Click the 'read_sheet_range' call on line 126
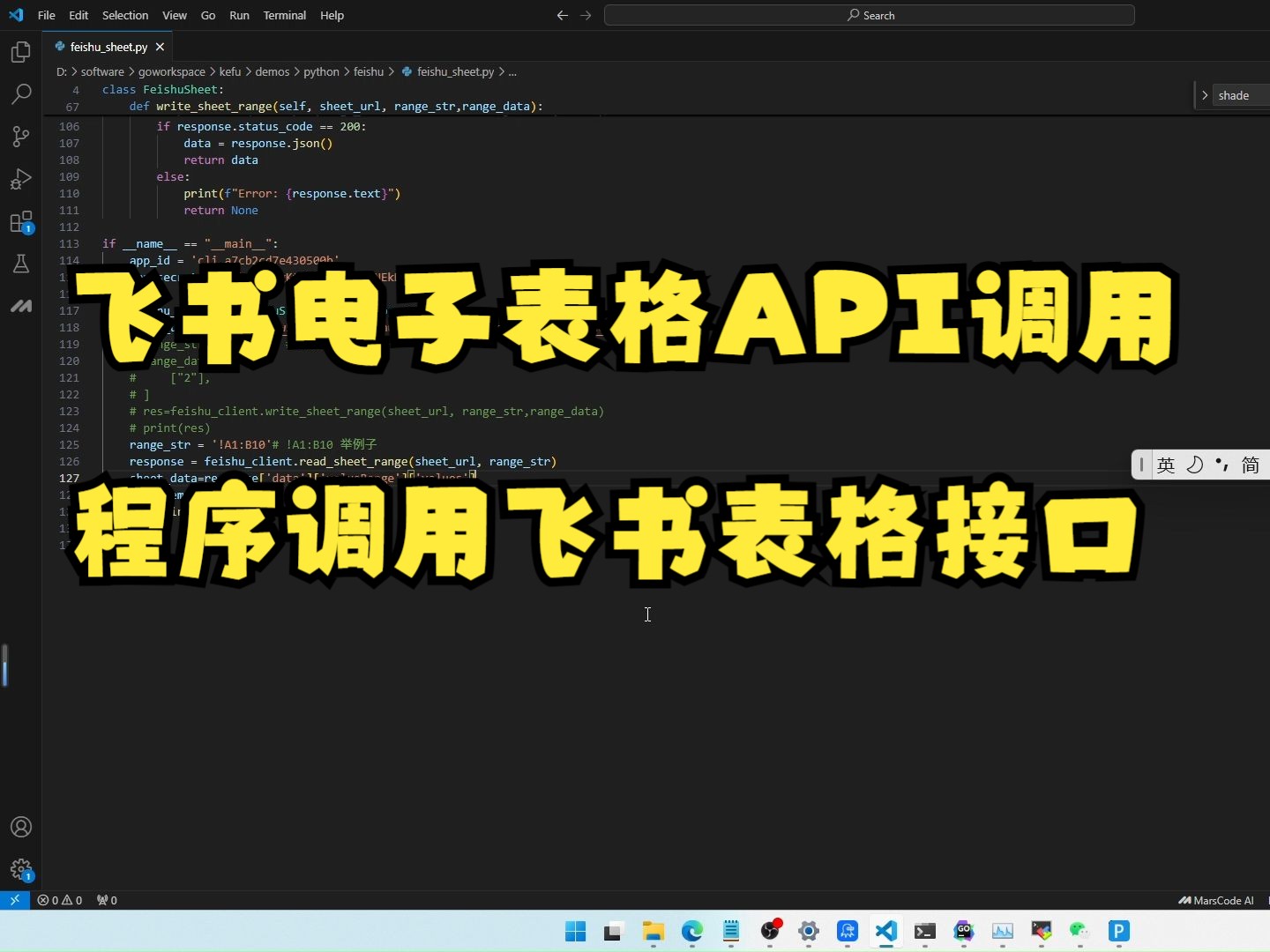The height and width of the screenshot is (952, 1270). 354,461
